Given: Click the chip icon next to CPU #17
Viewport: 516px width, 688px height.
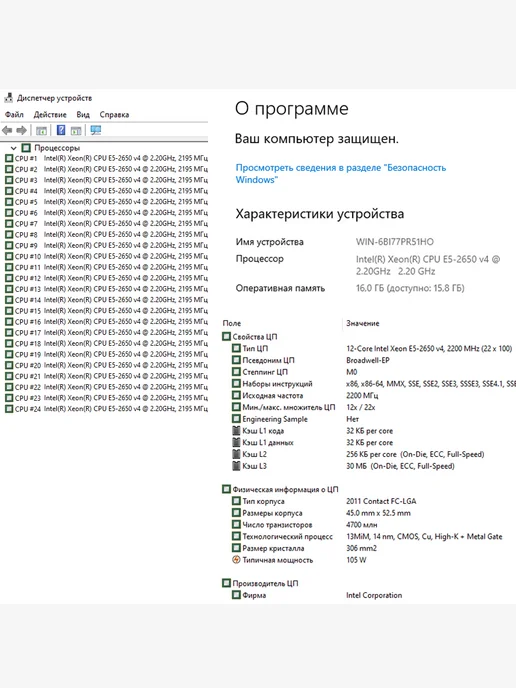Looking at the screenshot, I should 9,333.
